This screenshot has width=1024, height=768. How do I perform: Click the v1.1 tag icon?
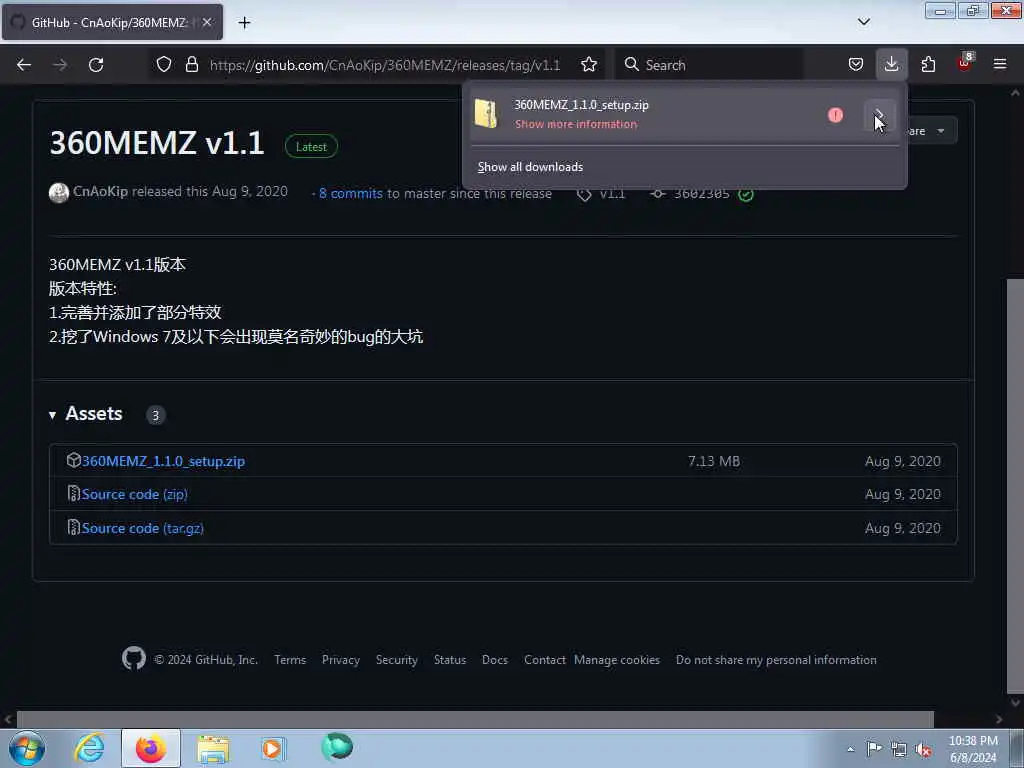tap(584, 194)
